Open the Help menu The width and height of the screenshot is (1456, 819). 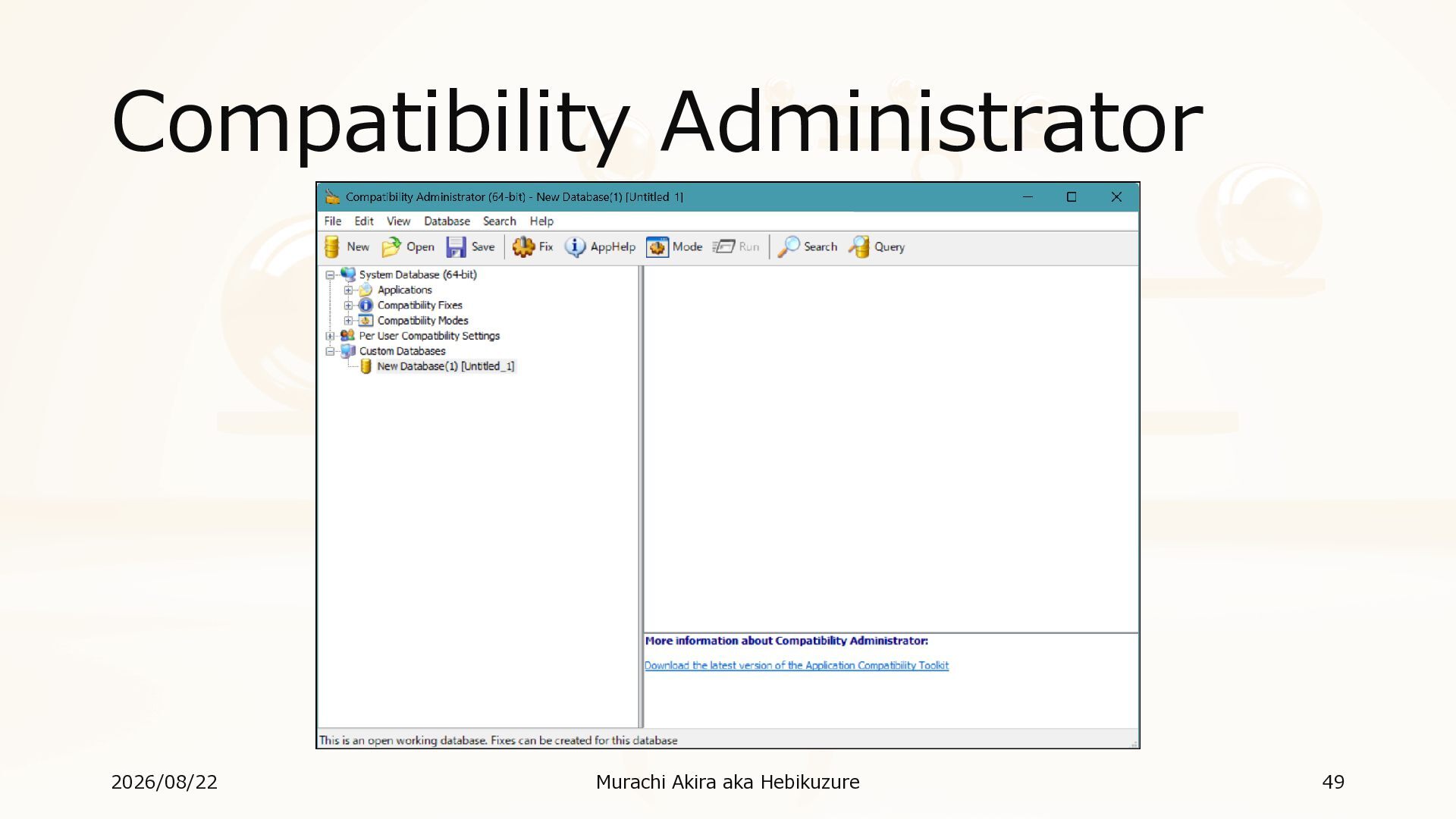[541, 221]
